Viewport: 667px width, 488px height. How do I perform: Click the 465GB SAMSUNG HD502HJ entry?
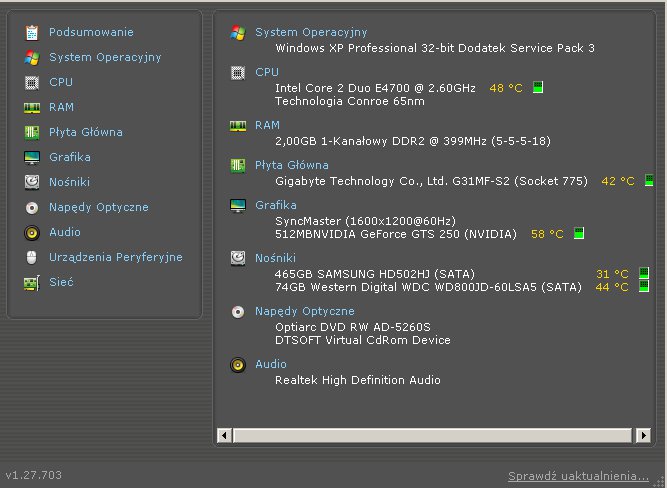tap(375, 274)
